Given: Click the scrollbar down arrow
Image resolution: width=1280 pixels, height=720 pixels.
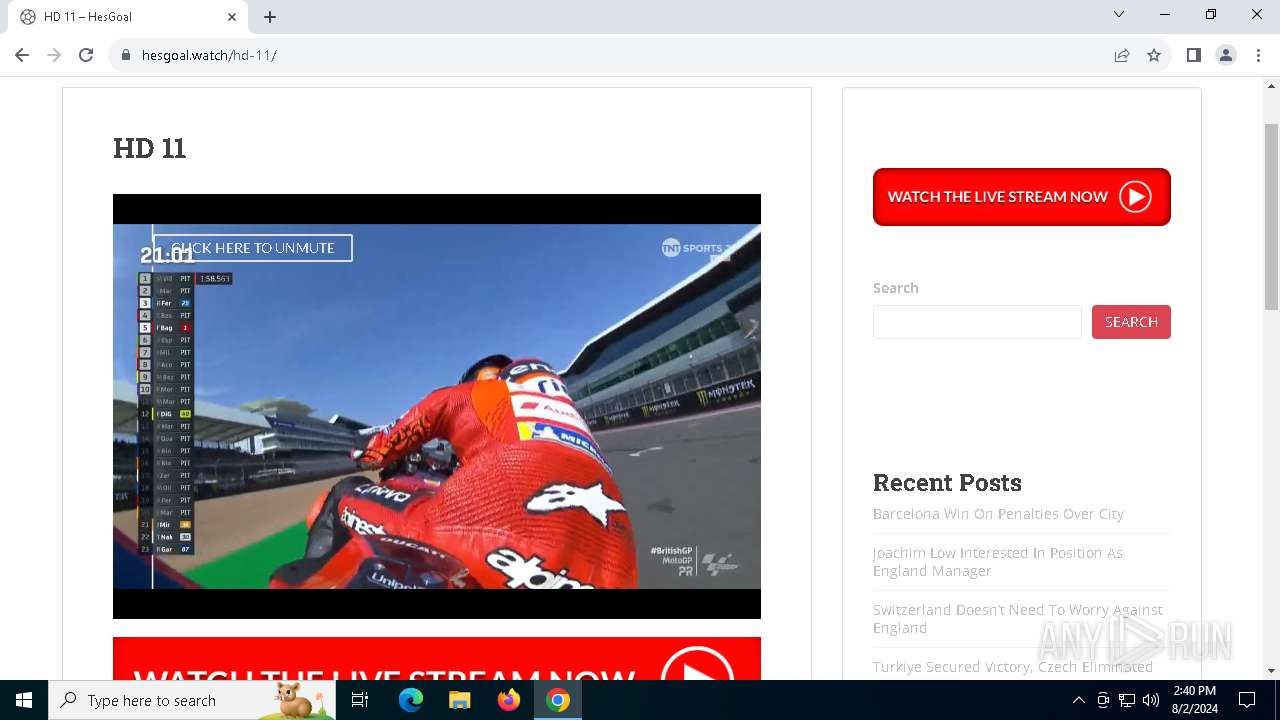Looking at the screenshot, I should (1271, 671).
